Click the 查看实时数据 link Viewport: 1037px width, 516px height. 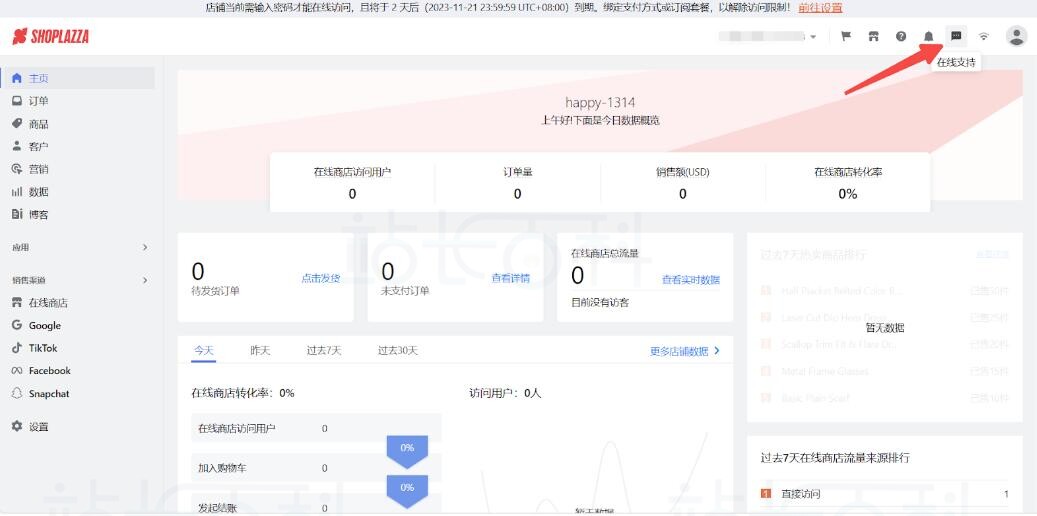click(x=691, y=280)
